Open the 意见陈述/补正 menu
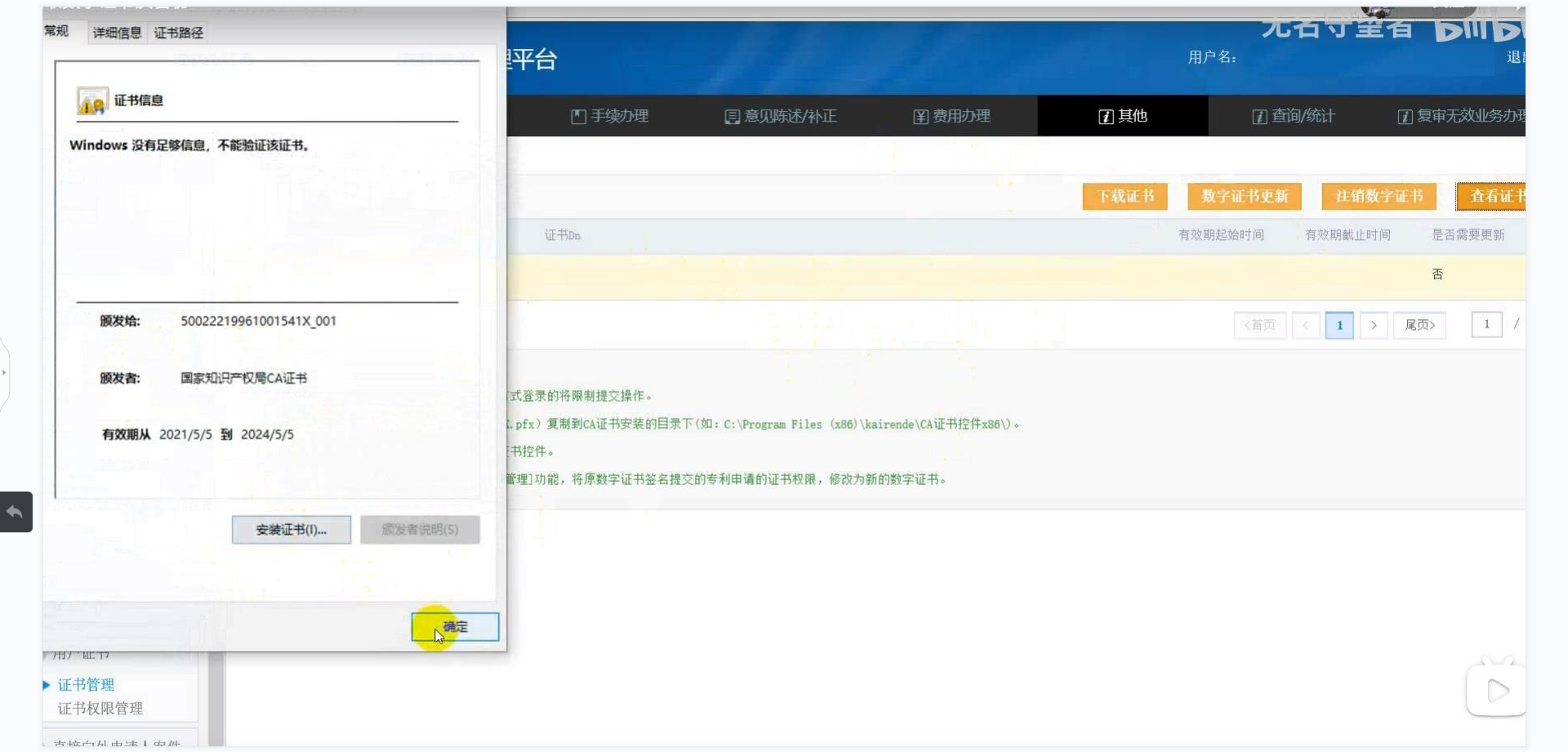This screenshot has width=1568, height=752. (781, 116)
